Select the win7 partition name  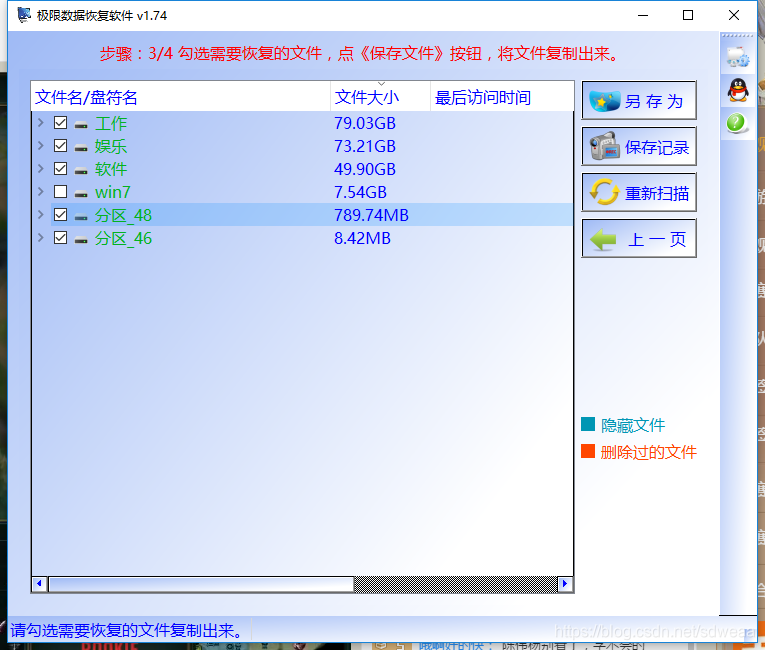[x=113, y=192]
